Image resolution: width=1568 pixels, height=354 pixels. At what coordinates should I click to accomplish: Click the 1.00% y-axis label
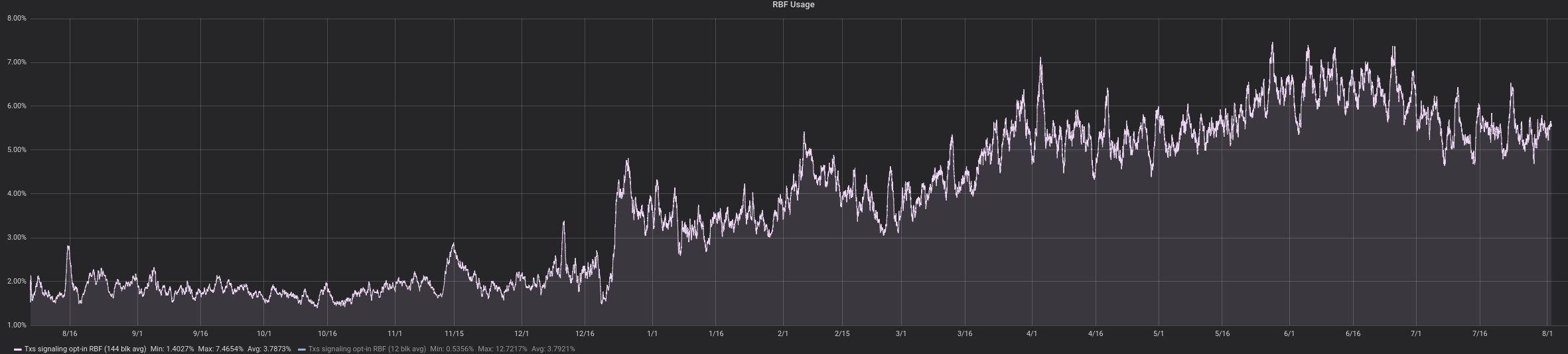pyautogui.click(x=17, y=325)
